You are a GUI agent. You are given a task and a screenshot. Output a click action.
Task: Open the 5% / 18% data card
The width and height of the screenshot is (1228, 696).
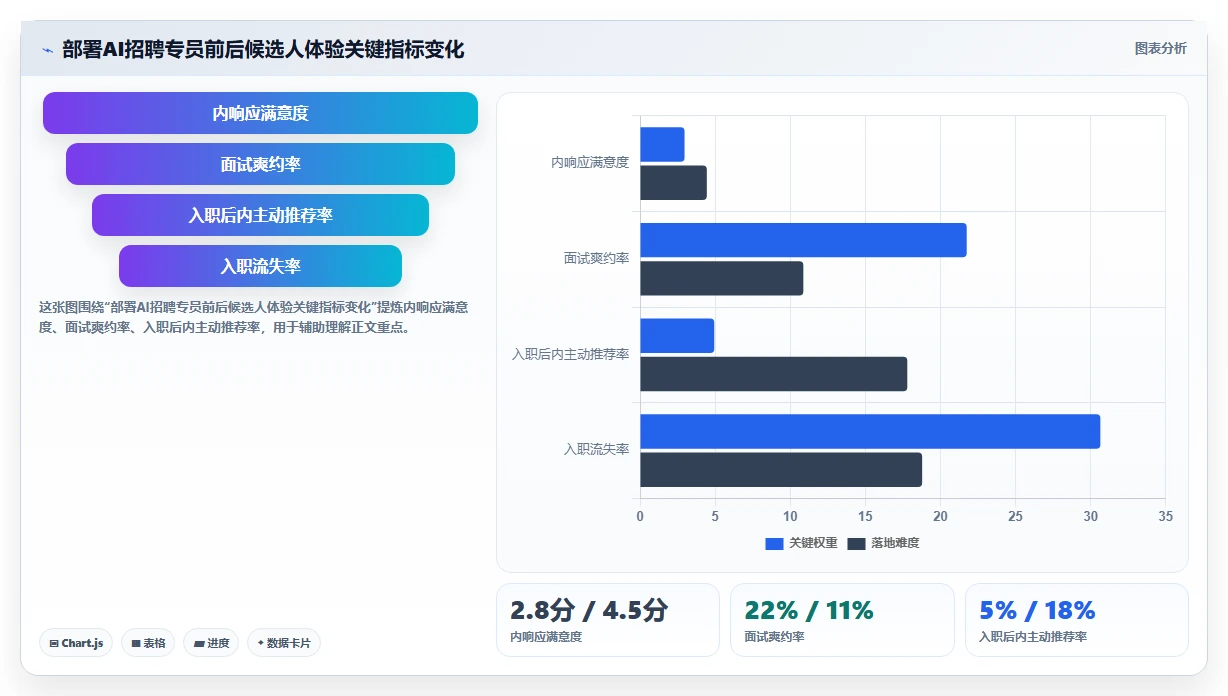coord(1077,620)
